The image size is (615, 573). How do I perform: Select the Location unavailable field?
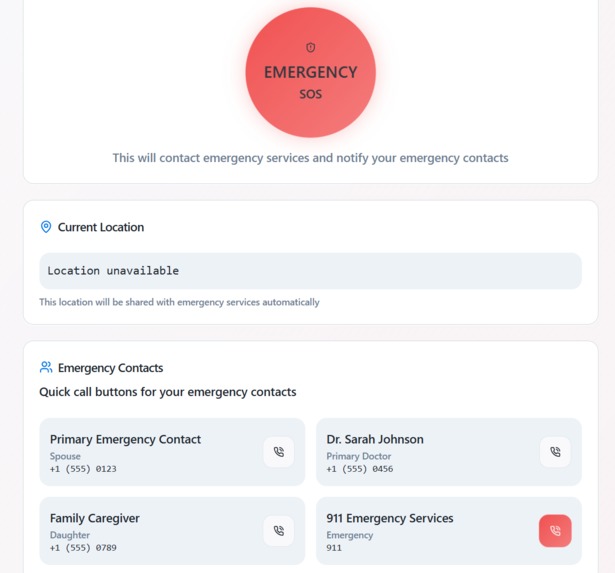pyautogui.click(x=310, y=271)
